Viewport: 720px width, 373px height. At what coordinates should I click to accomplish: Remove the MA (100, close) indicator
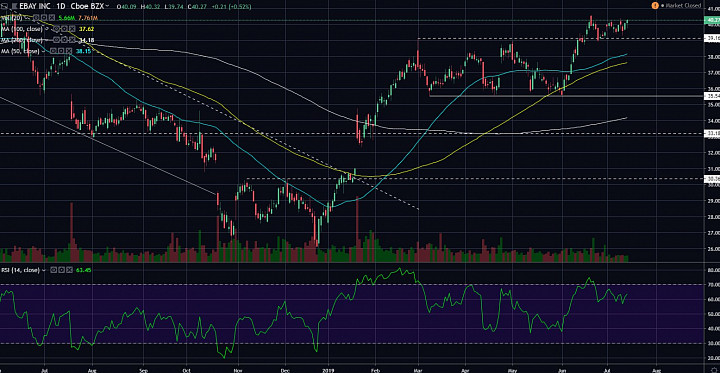(x=73, y=28)
